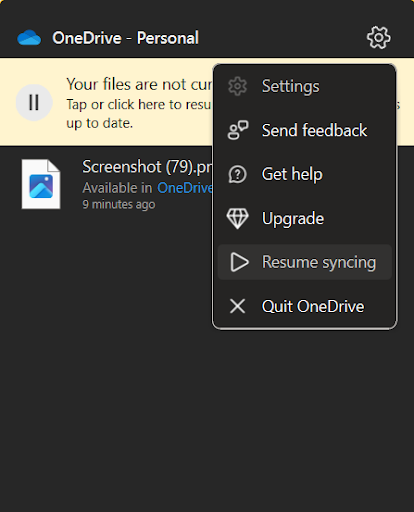Choose Get help from the menu
The width and height of the screenshot is (414, 512).
(304, 174)
